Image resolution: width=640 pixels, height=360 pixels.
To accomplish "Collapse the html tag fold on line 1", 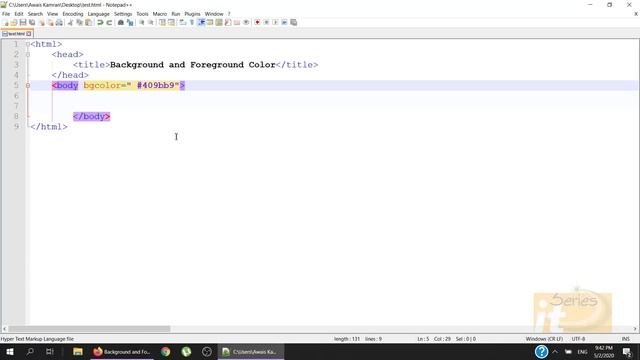I will click(x=28, y=44).
